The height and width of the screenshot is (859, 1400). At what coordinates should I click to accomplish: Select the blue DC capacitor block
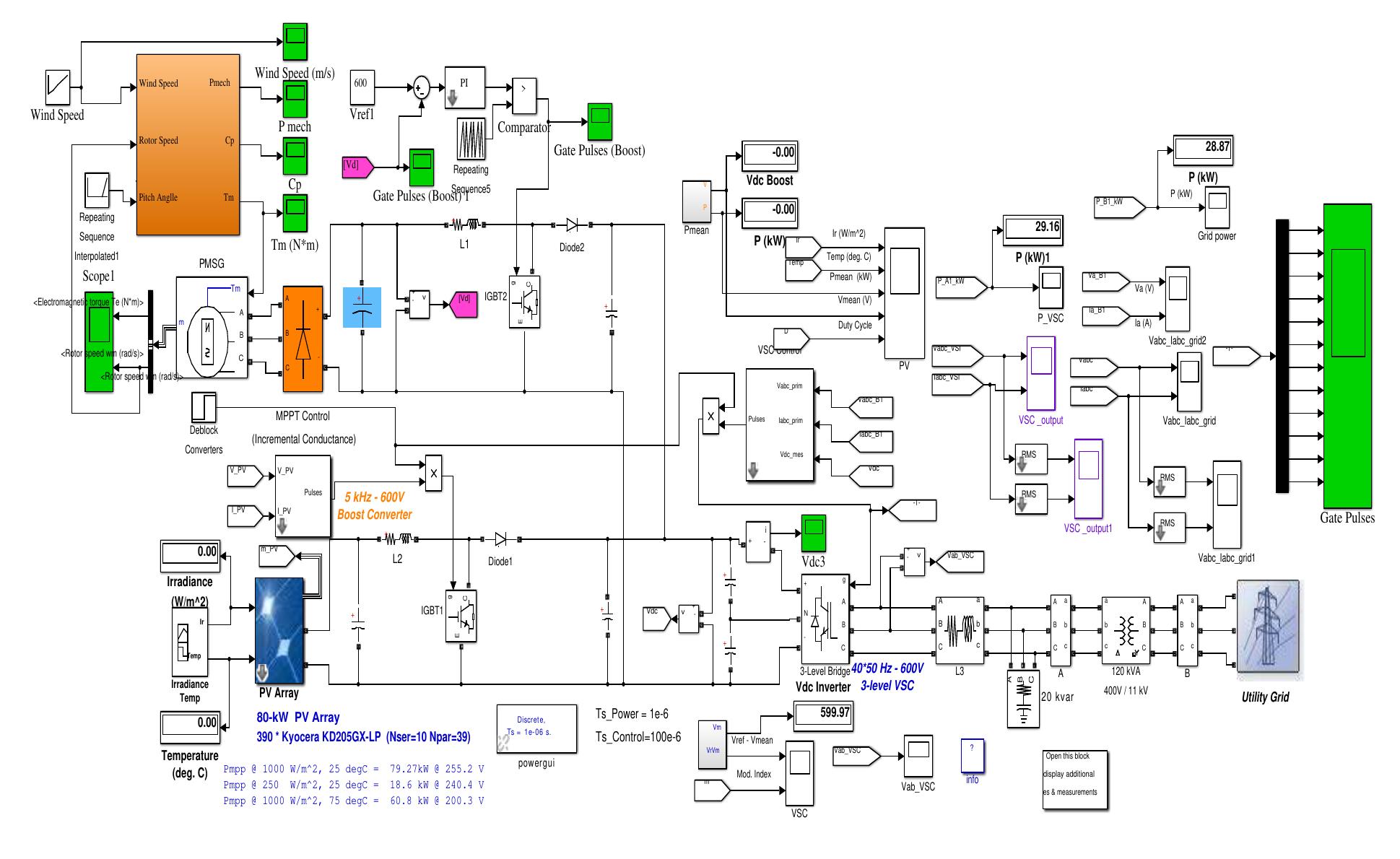click(362, 308)
